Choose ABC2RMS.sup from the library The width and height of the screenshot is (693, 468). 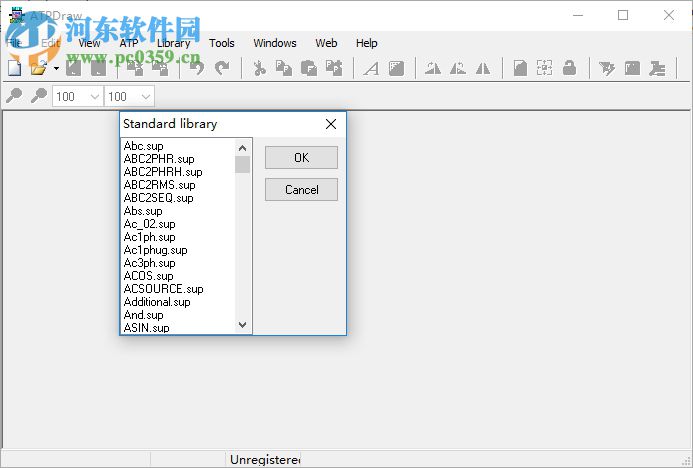pos(160,185)
